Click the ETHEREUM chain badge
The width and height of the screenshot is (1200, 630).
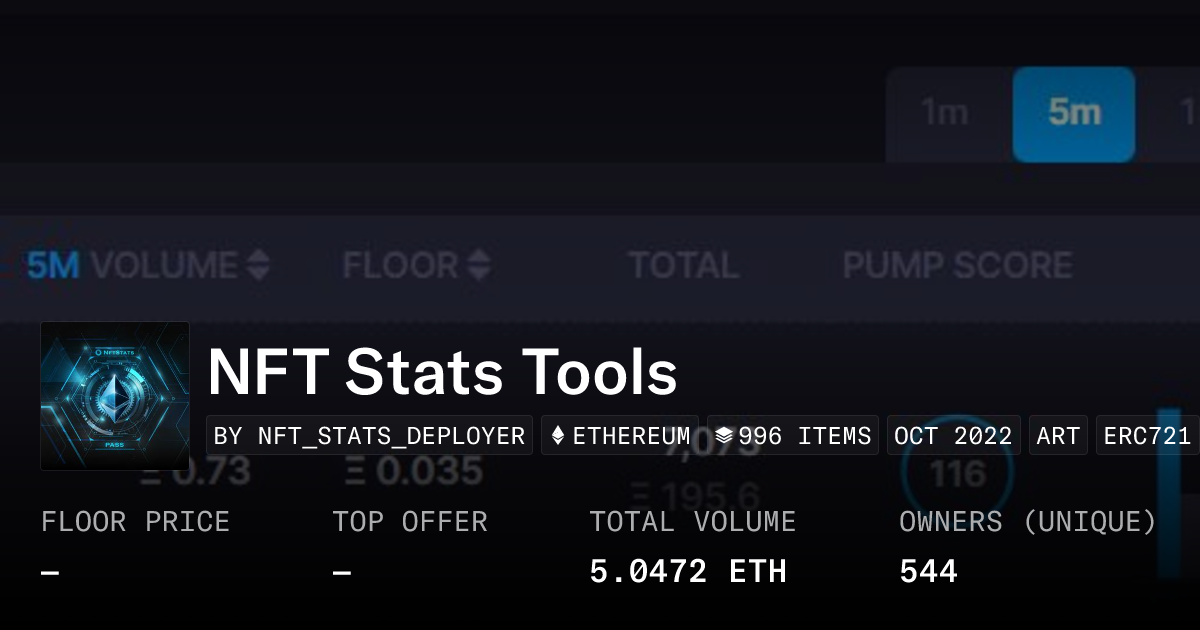(621, 436)
